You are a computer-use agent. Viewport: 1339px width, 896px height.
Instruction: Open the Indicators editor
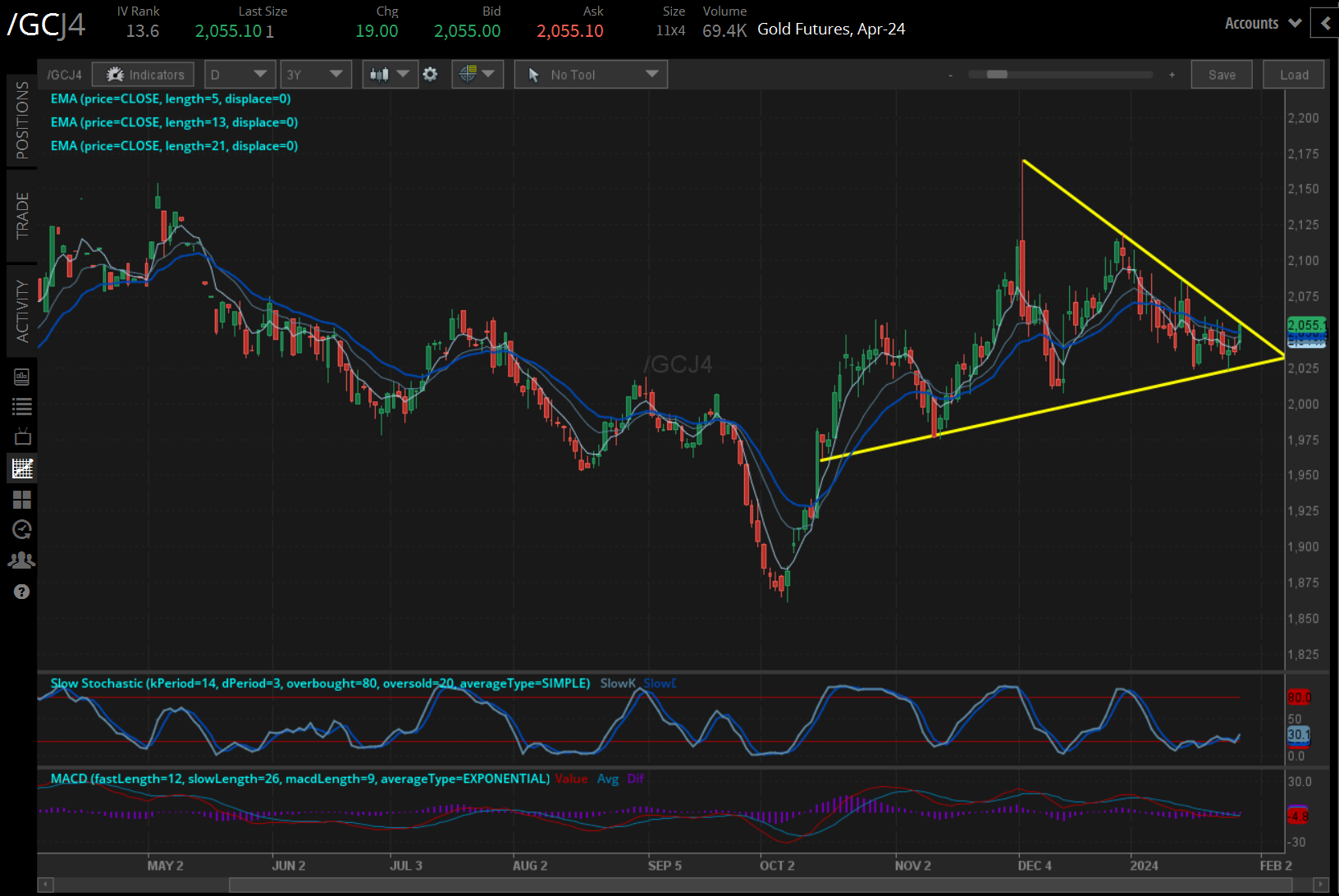(143, 74)
